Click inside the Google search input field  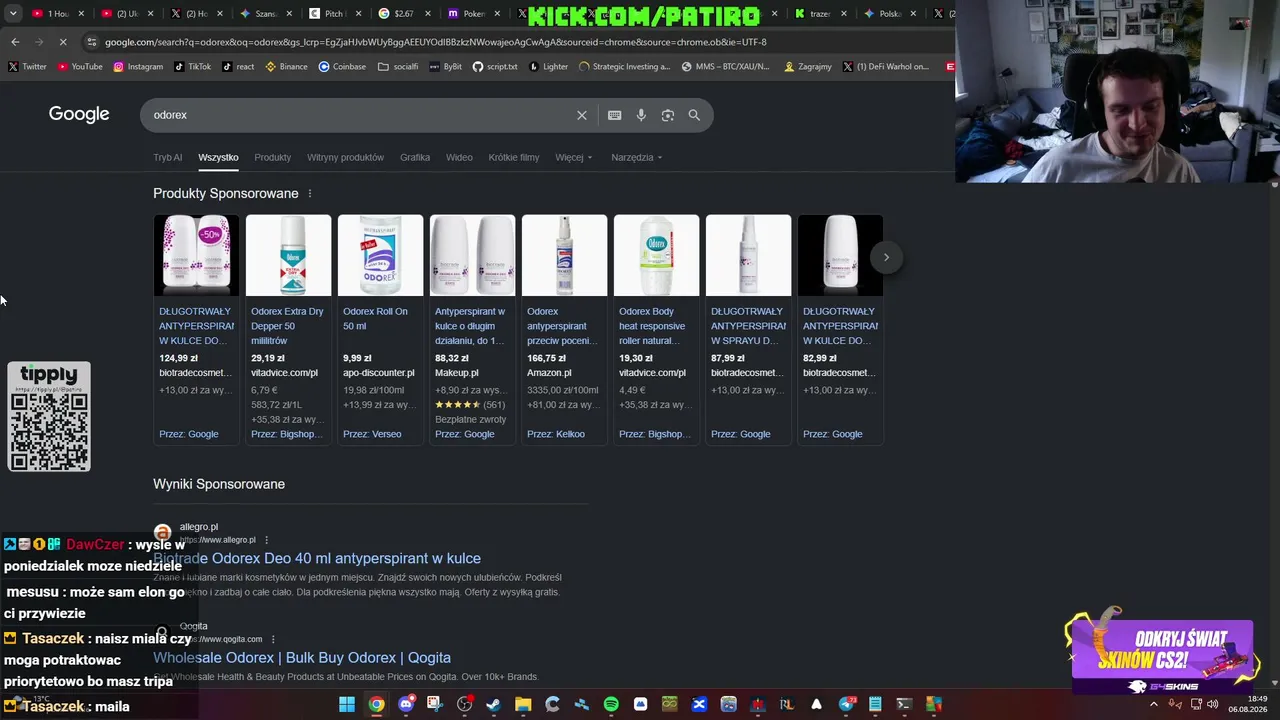(x=360, y=115)
